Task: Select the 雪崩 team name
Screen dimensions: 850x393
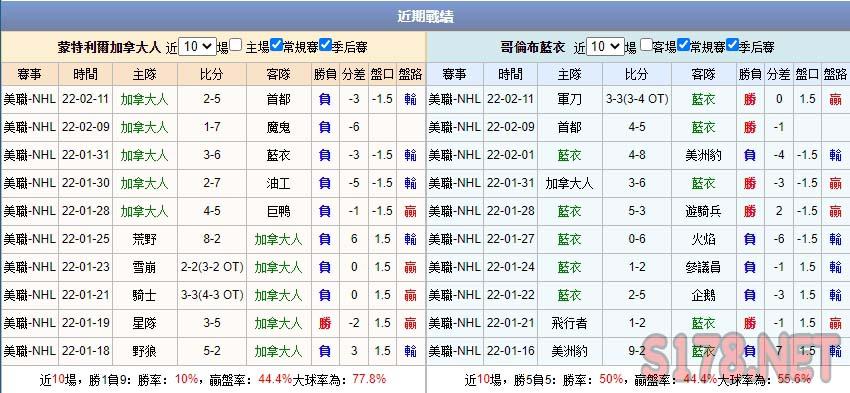Action: (x=144, y=267)
